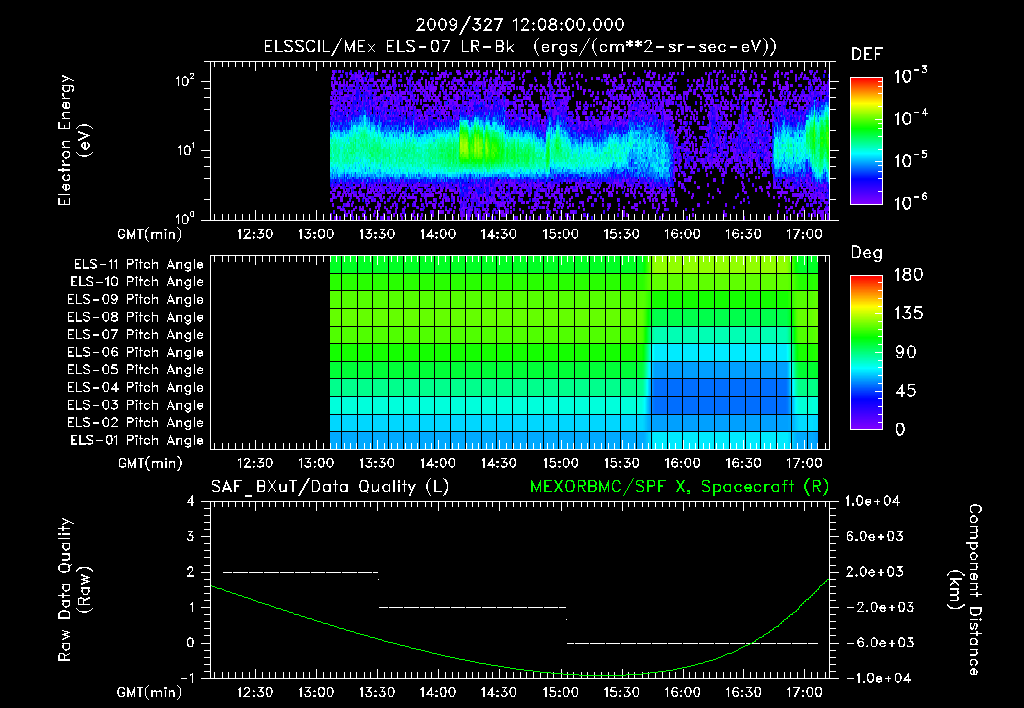Viewport: 1024px width, 708px height.
Task: Select the ELS-04 Pitch Angle row label
Action: 136,388
